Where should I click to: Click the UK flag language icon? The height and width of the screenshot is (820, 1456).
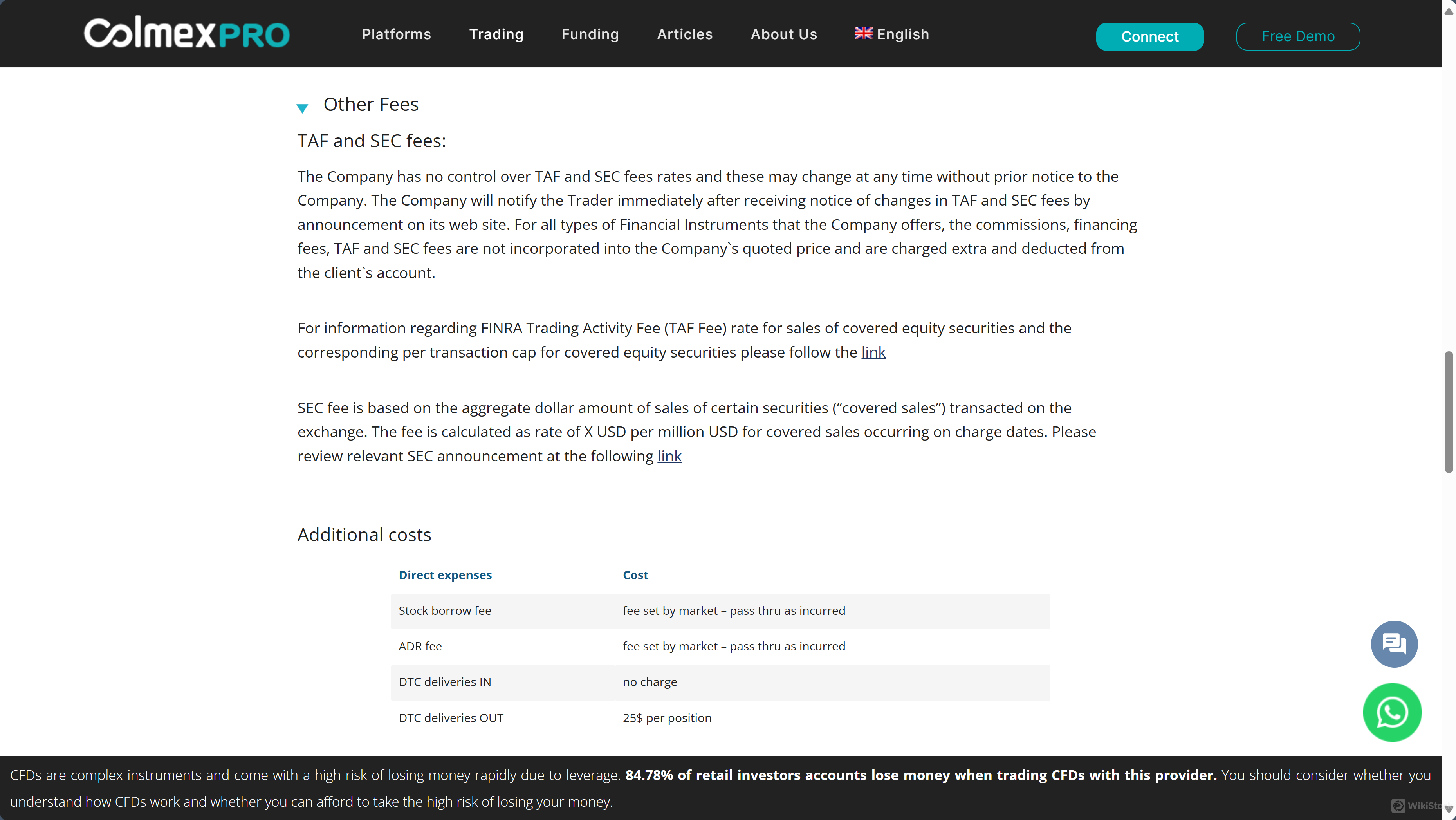(x=863, y=33)
